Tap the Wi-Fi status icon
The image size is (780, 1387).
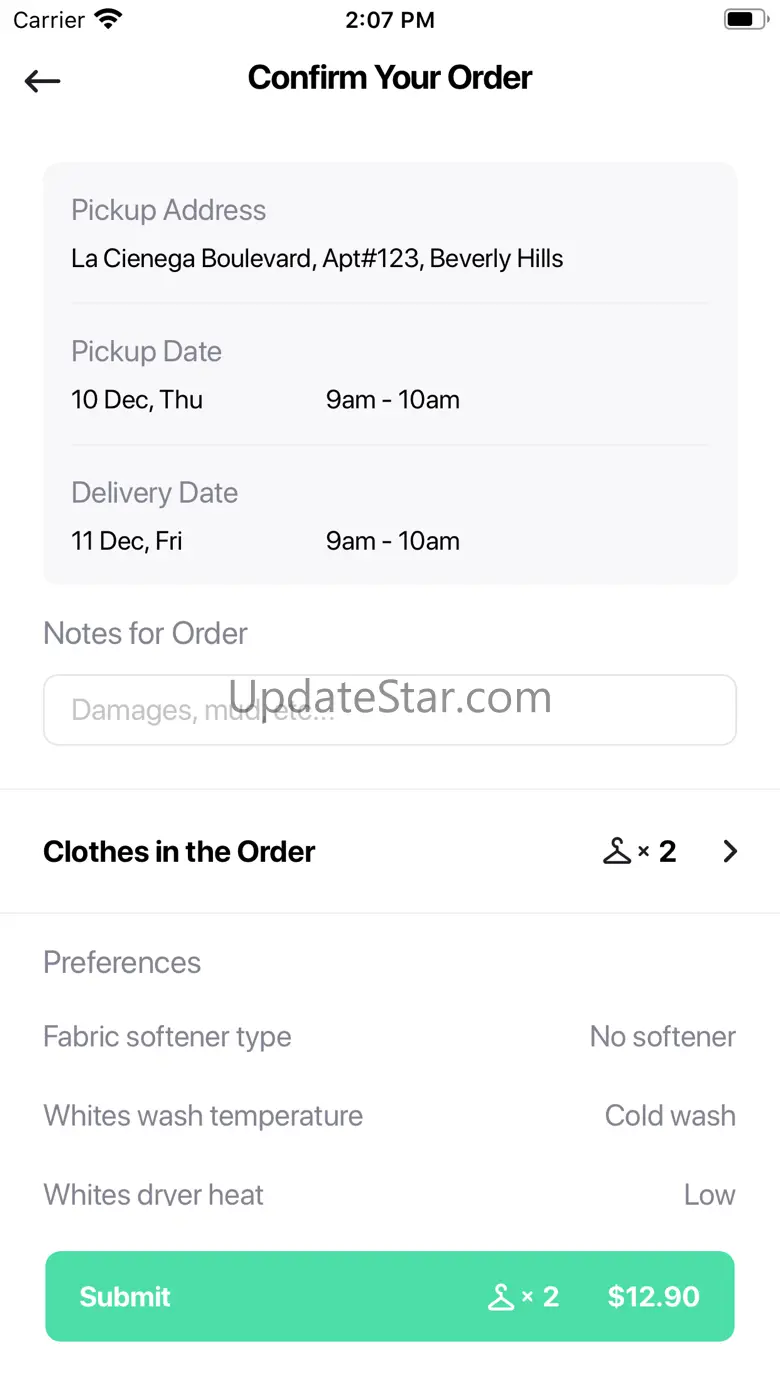click(x=108, y=19)
